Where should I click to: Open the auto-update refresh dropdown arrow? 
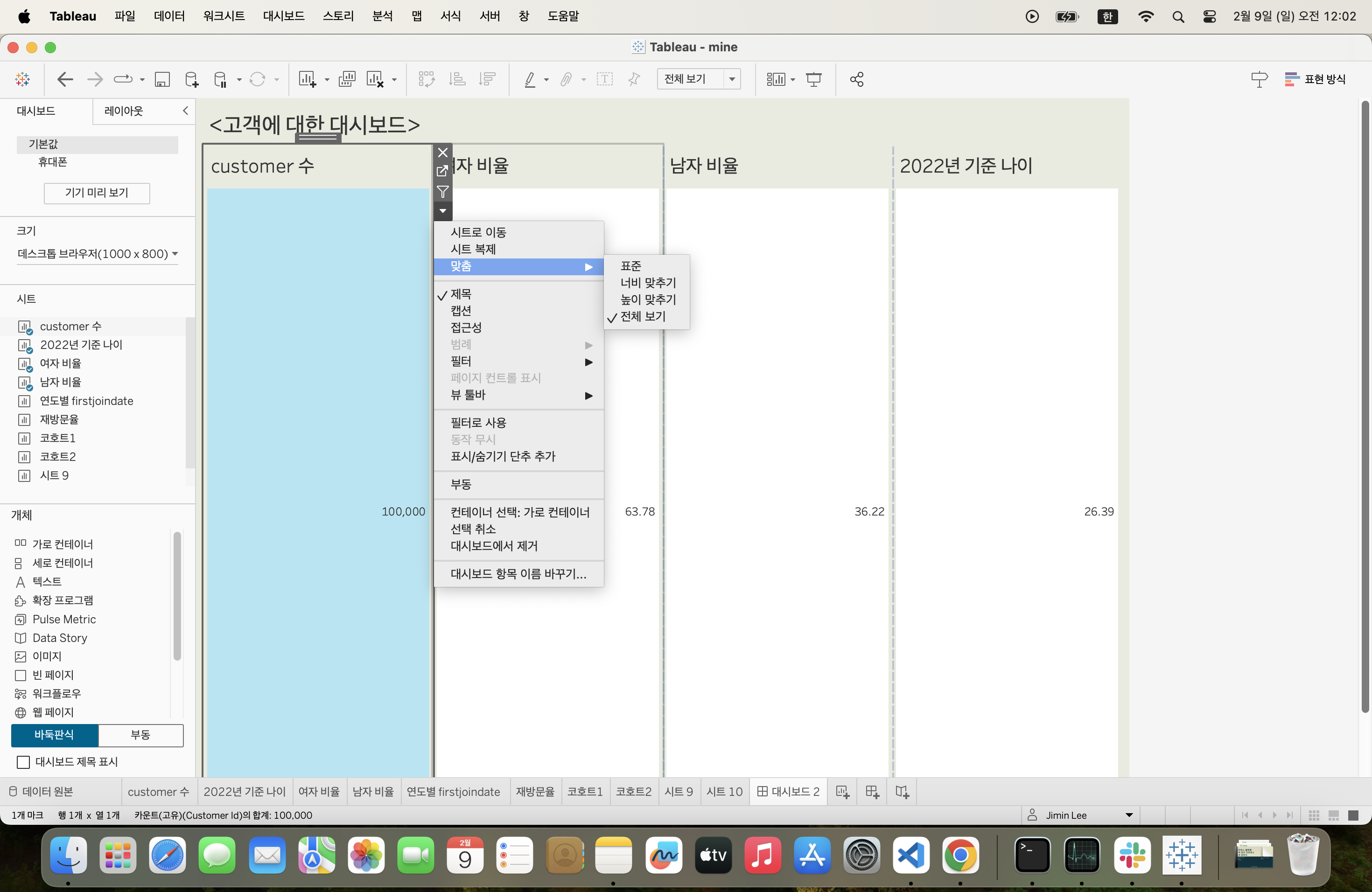pos(277,79)
